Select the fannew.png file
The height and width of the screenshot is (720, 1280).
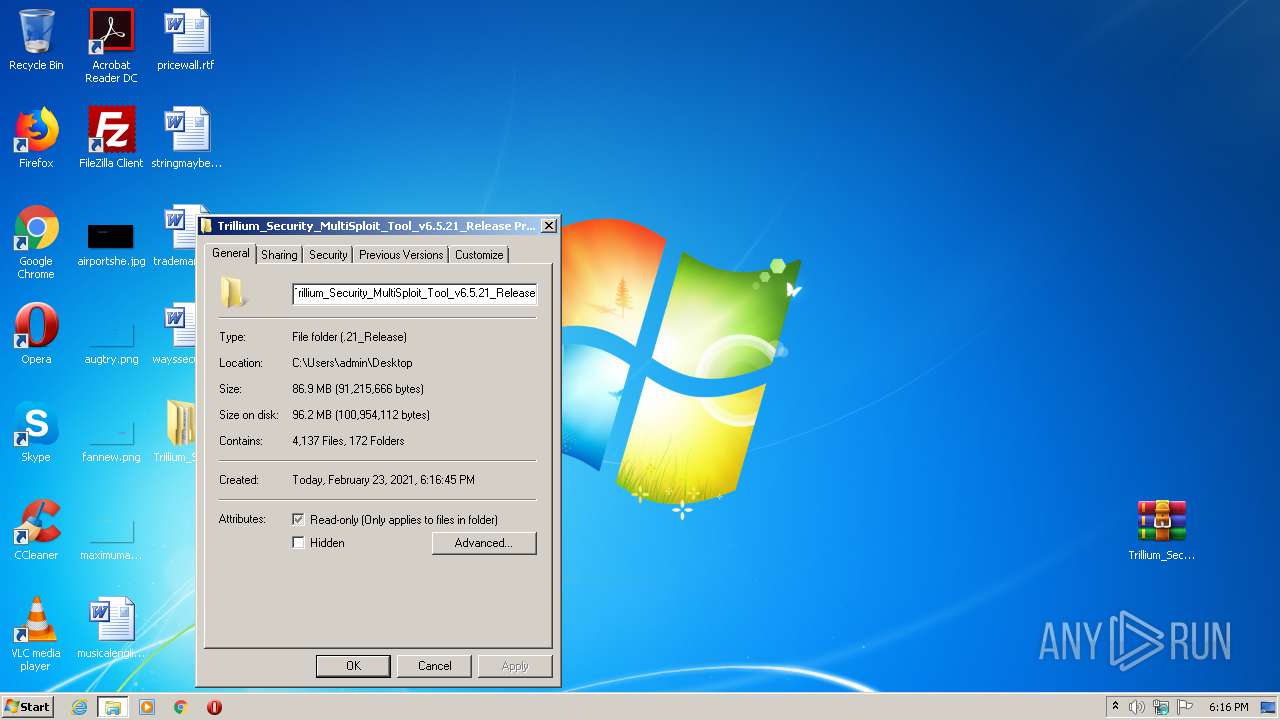[111, 440]
